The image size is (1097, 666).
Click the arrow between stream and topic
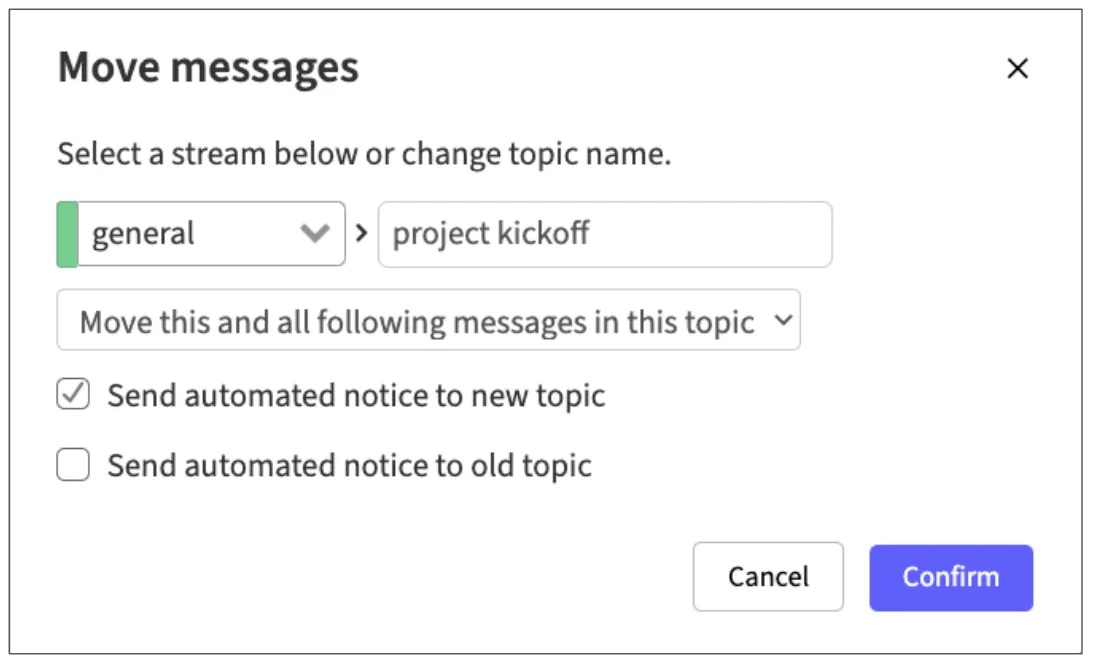[x=362, y=234]
